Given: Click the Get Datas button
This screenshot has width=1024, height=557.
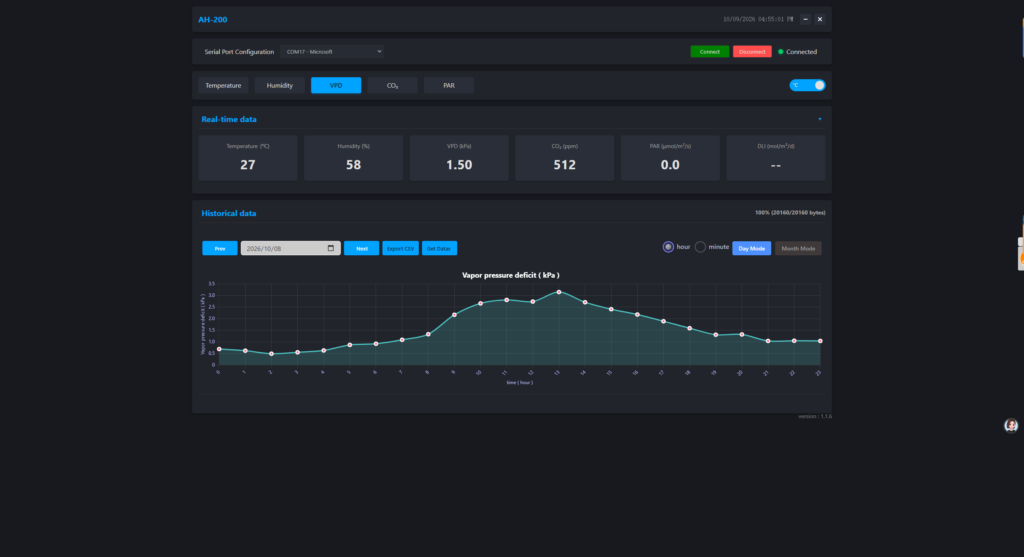Looking at the screenshot, I should 440,248.
